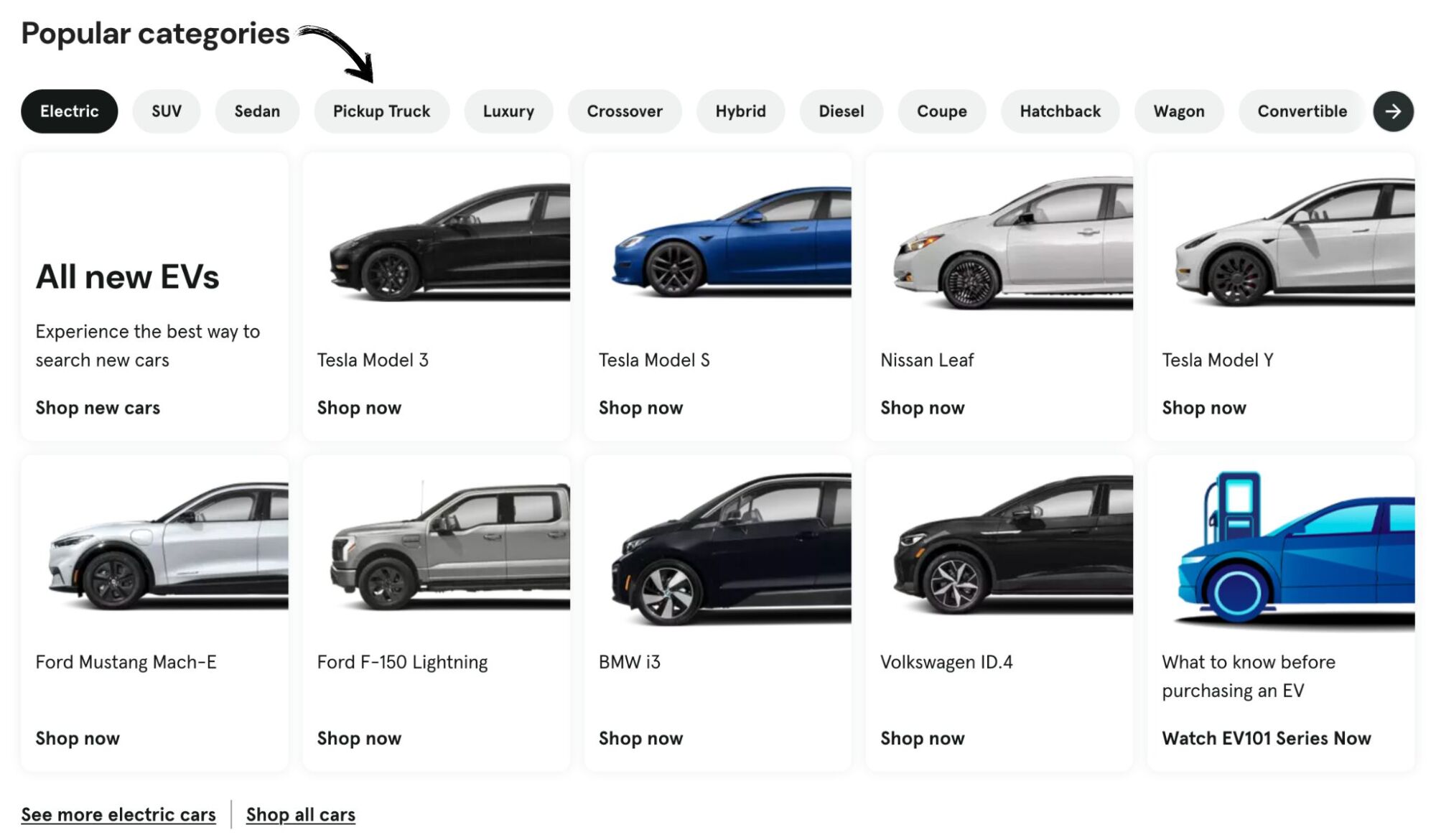The width and height of the screenshot is (1436, 840).
Task: Click the BMW i3 car image
Action: [731, 549]
